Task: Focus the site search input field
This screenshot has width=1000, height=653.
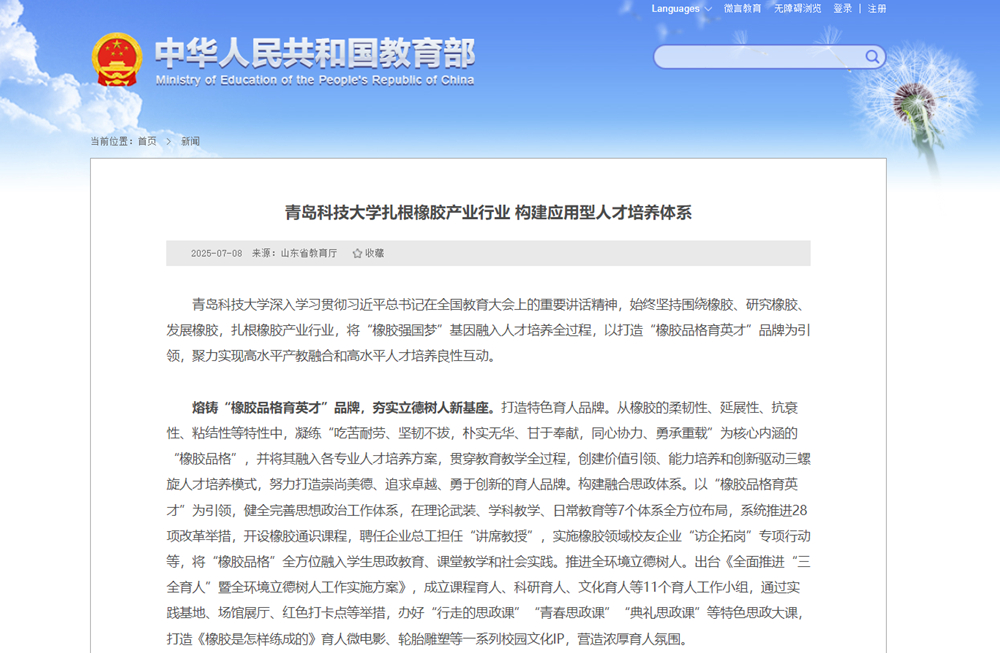Action: (760, 56)
